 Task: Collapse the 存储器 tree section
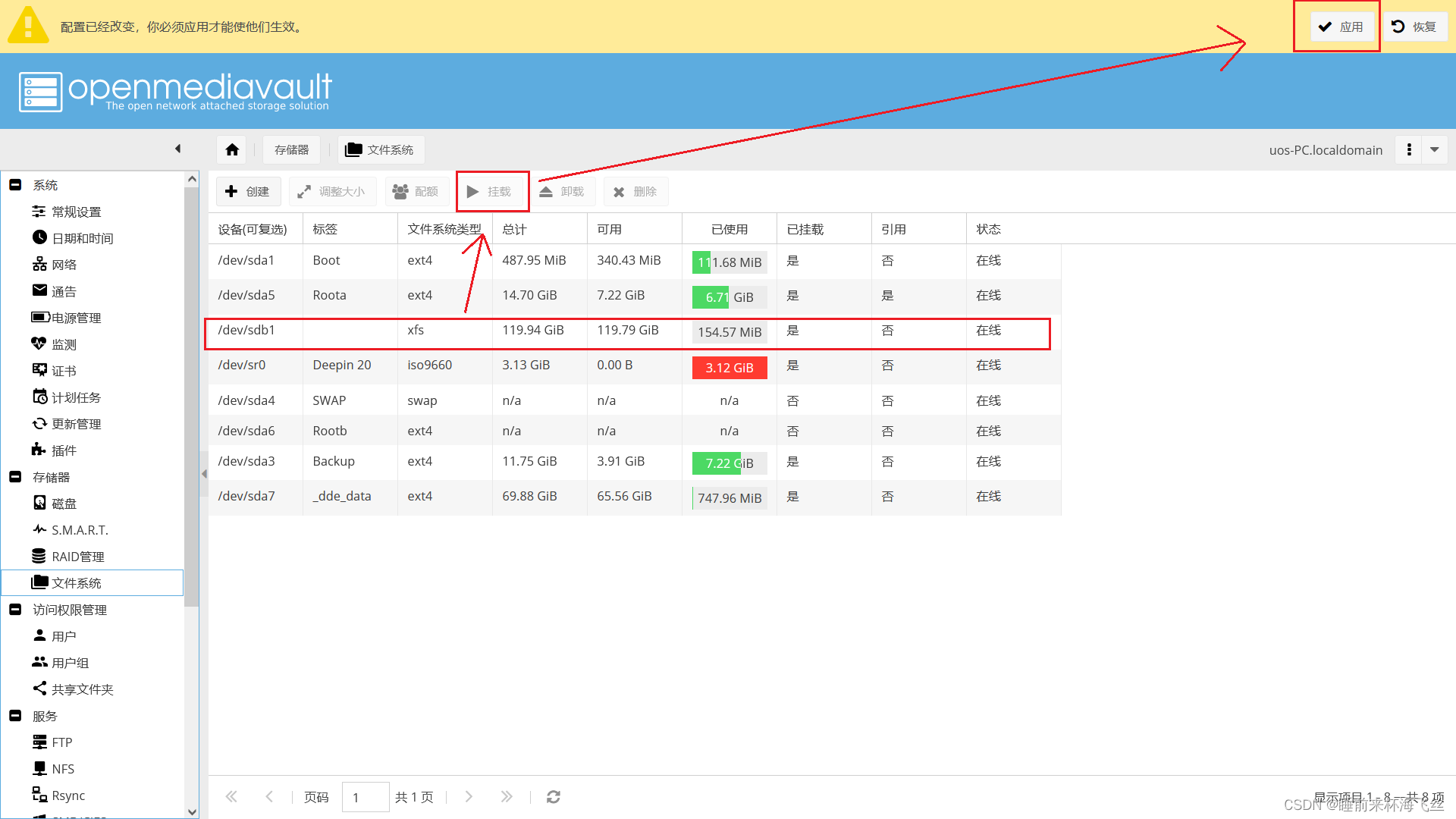15,477
